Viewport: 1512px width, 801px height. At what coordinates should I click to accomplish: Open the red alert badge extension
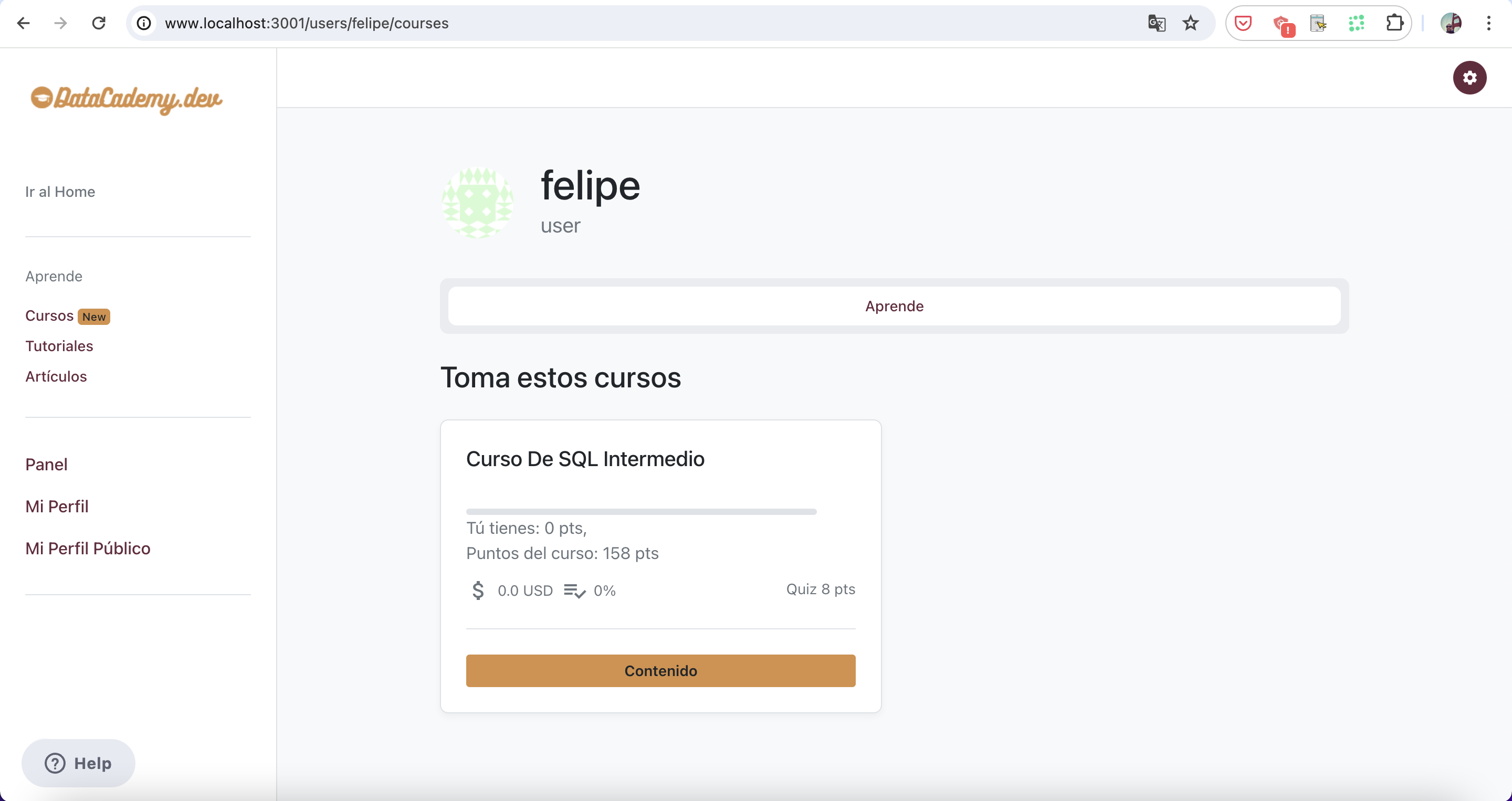(x=1283, y=25)
